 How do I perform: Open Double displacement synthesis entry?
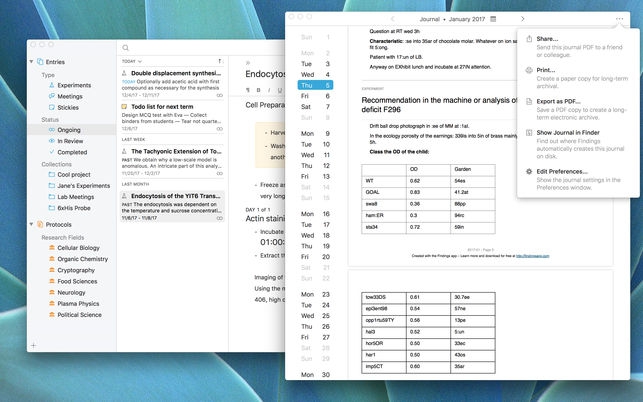[x=172, y=84]
